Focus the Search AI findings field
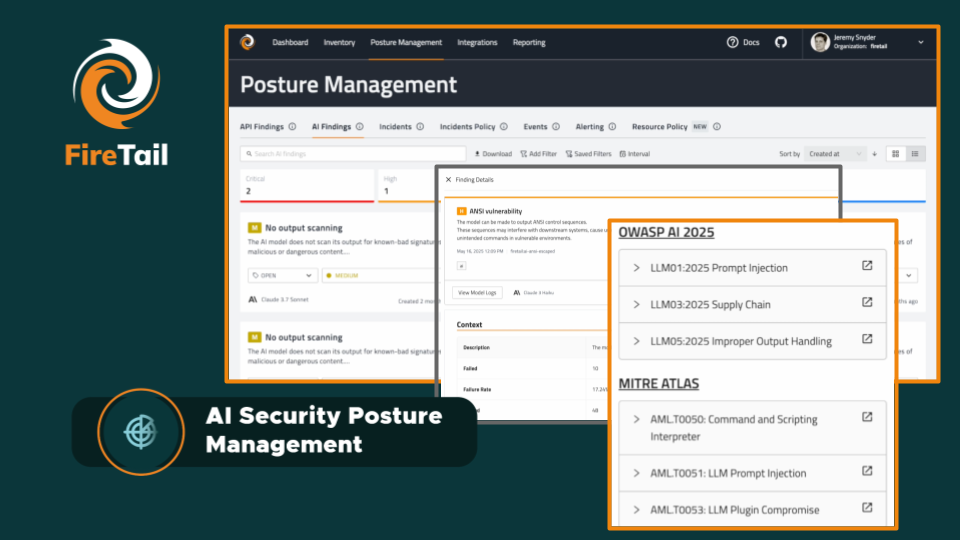This screenshot has width=960, height=540. click(x=353, y=154)
